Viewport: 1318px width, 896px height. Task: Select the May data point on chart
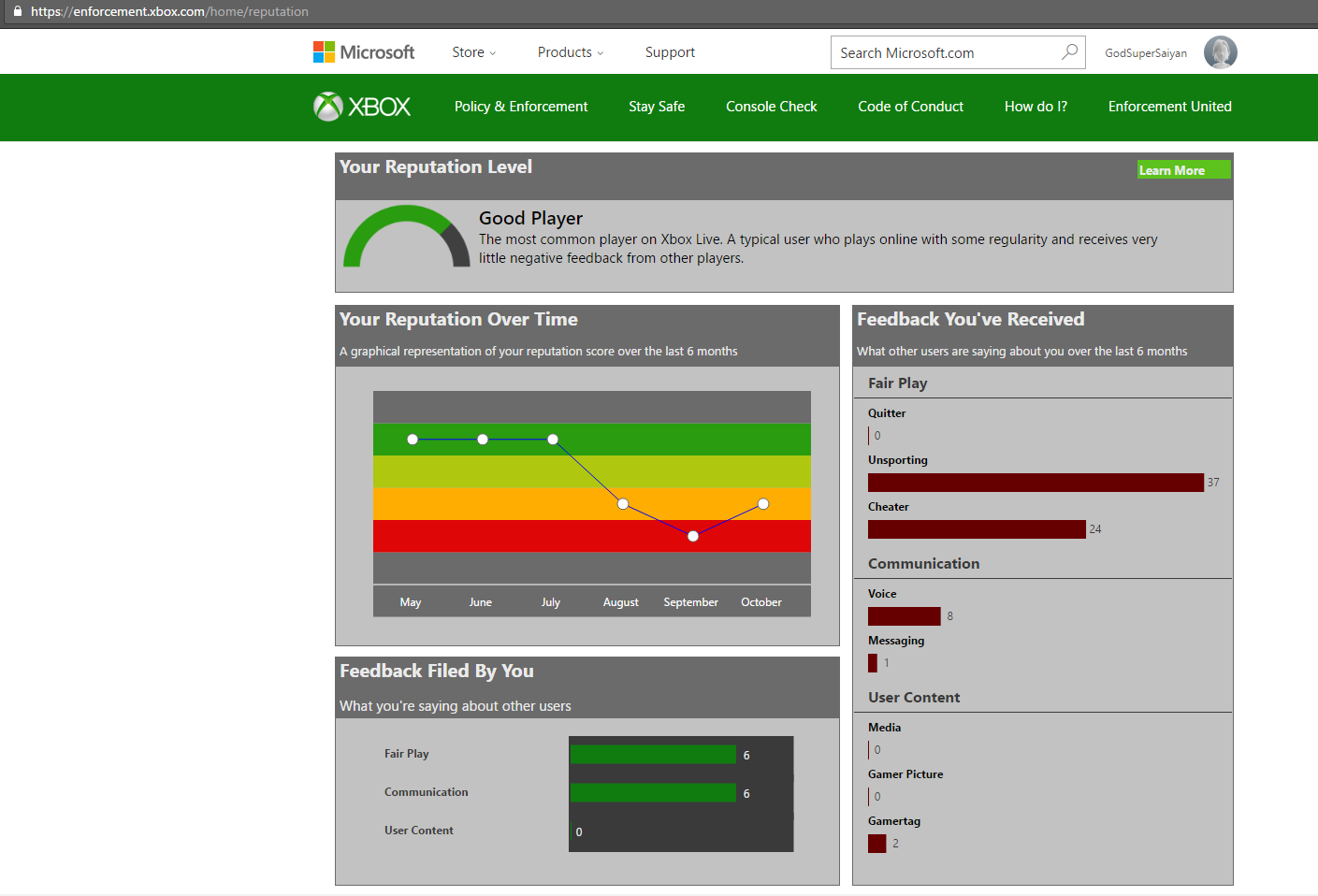tap(413, 440)
